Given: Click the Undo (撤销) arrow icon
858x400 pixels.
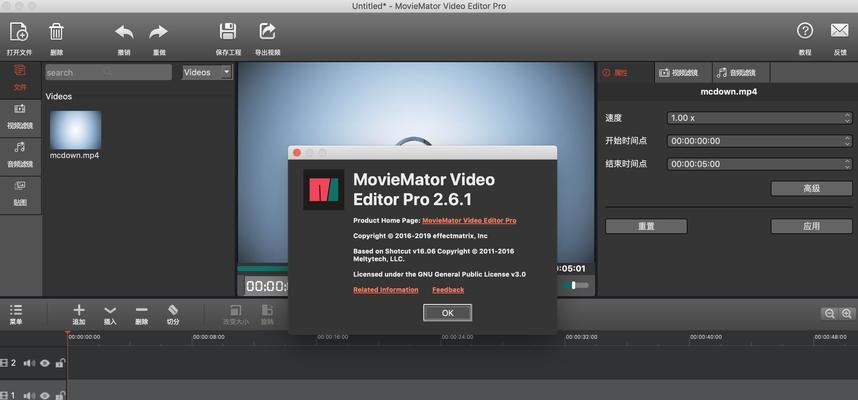Looking at the screenshot, I should pos(124,32).
